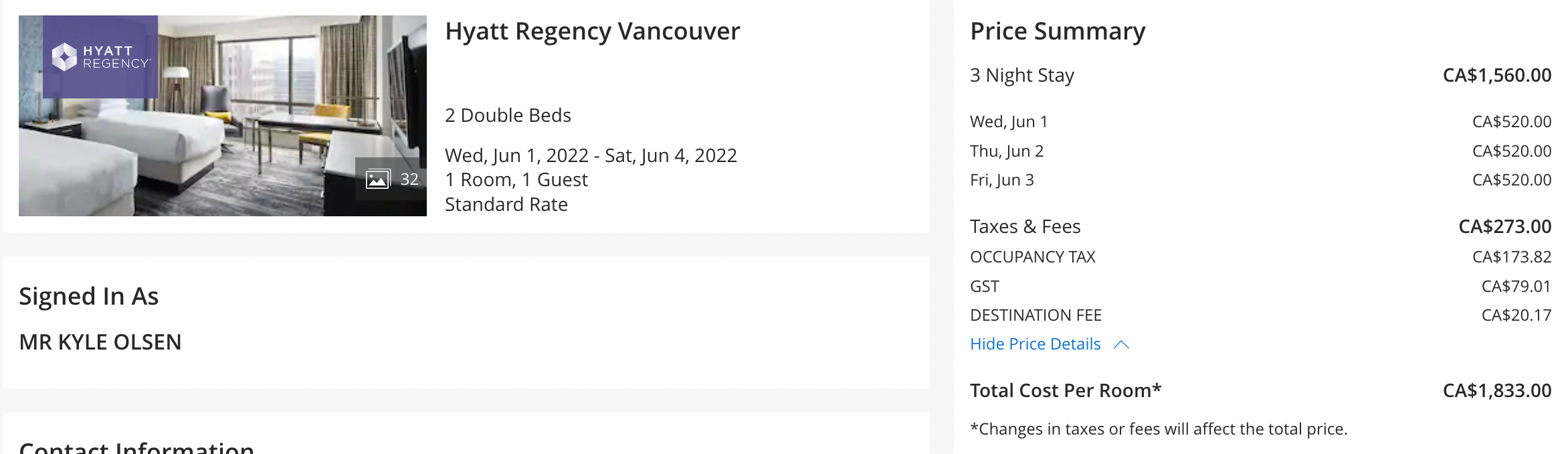Click the upward chevron next to Hide Price Details
Image resolution: width=1568 pixels, height=454 pixels.
[x=1122, y=344]
